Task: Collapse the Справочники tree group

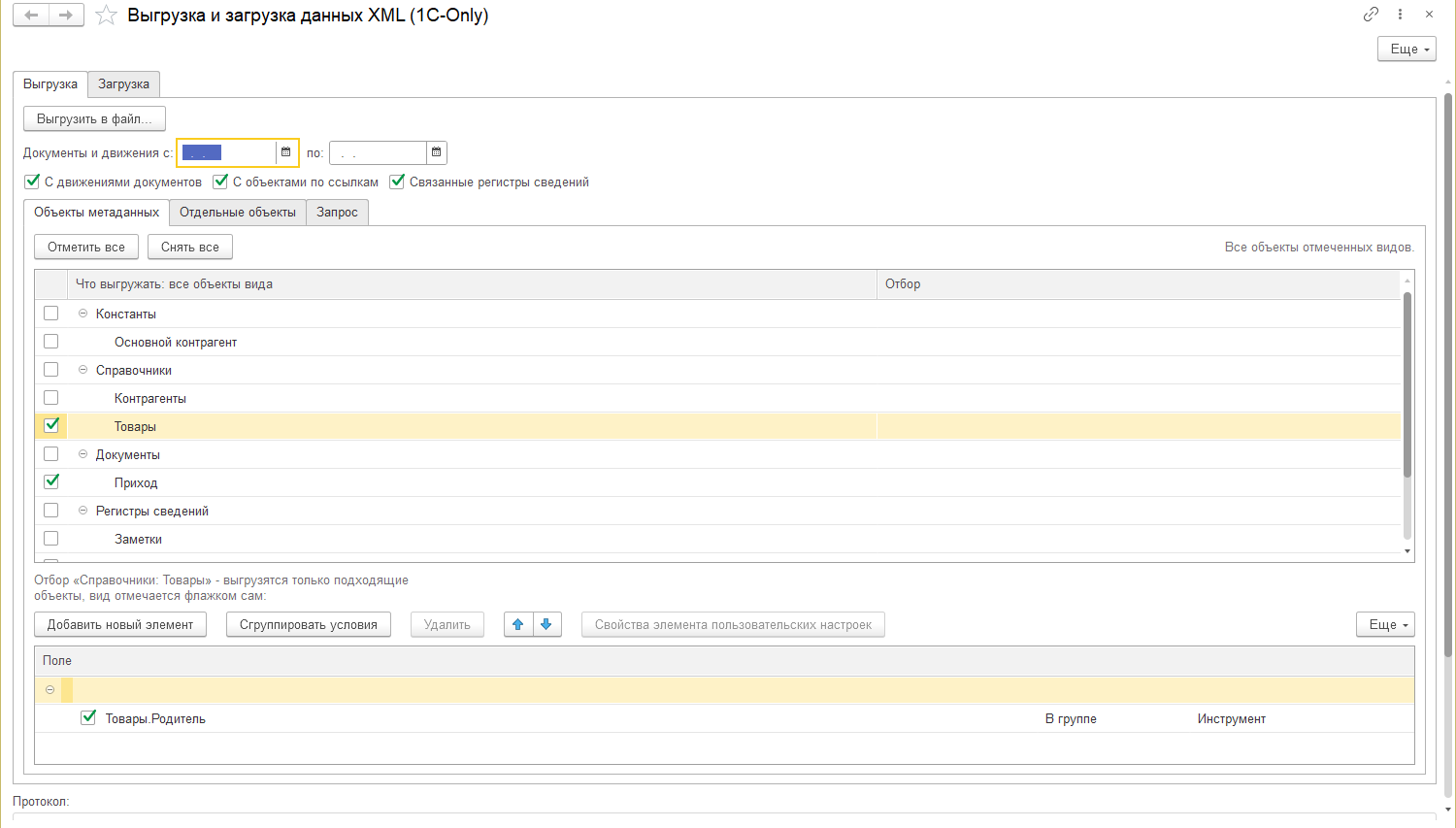Action: pos(83,370)
